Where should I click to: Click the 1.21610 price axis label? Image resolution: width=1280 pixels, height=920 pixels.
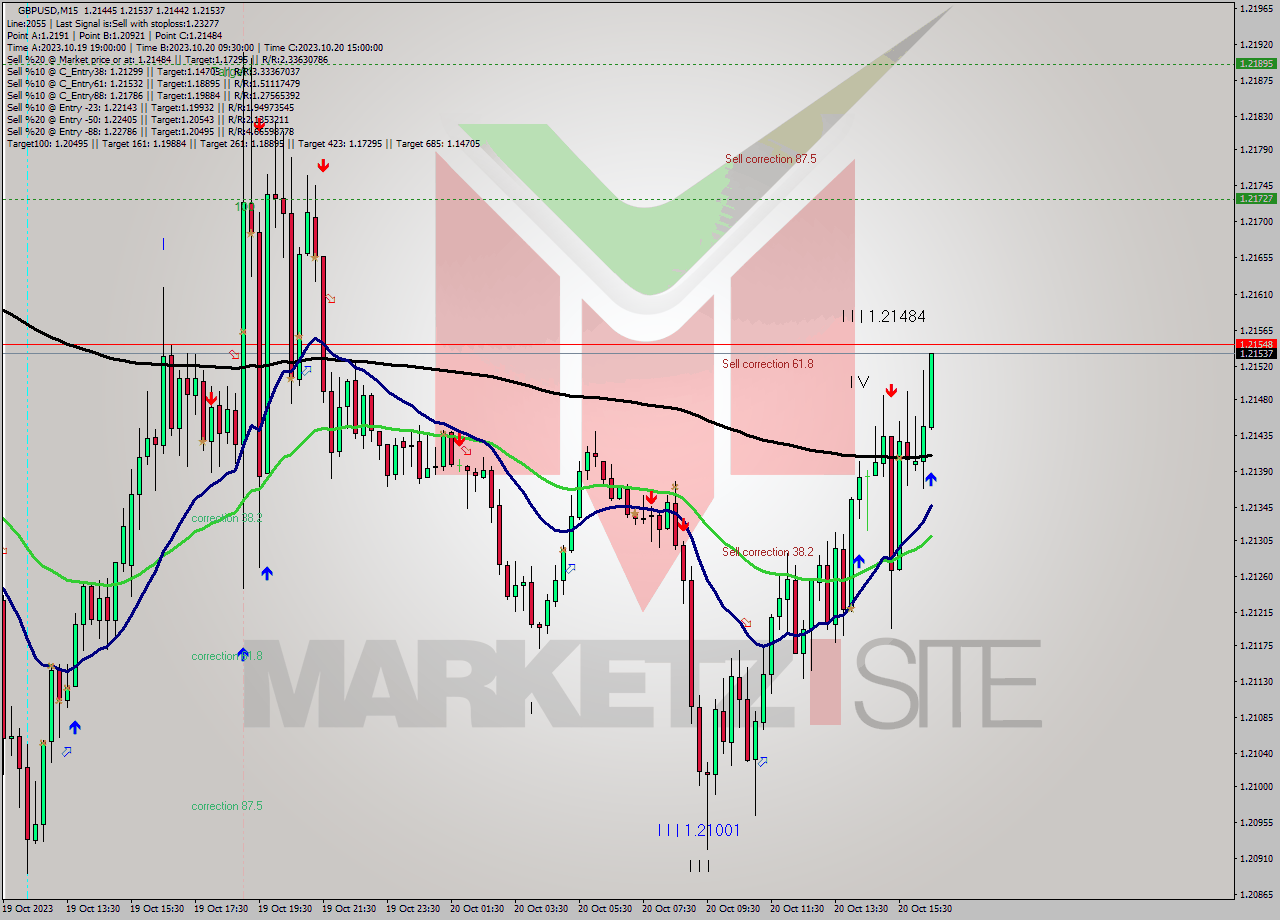pos(1256,294)
